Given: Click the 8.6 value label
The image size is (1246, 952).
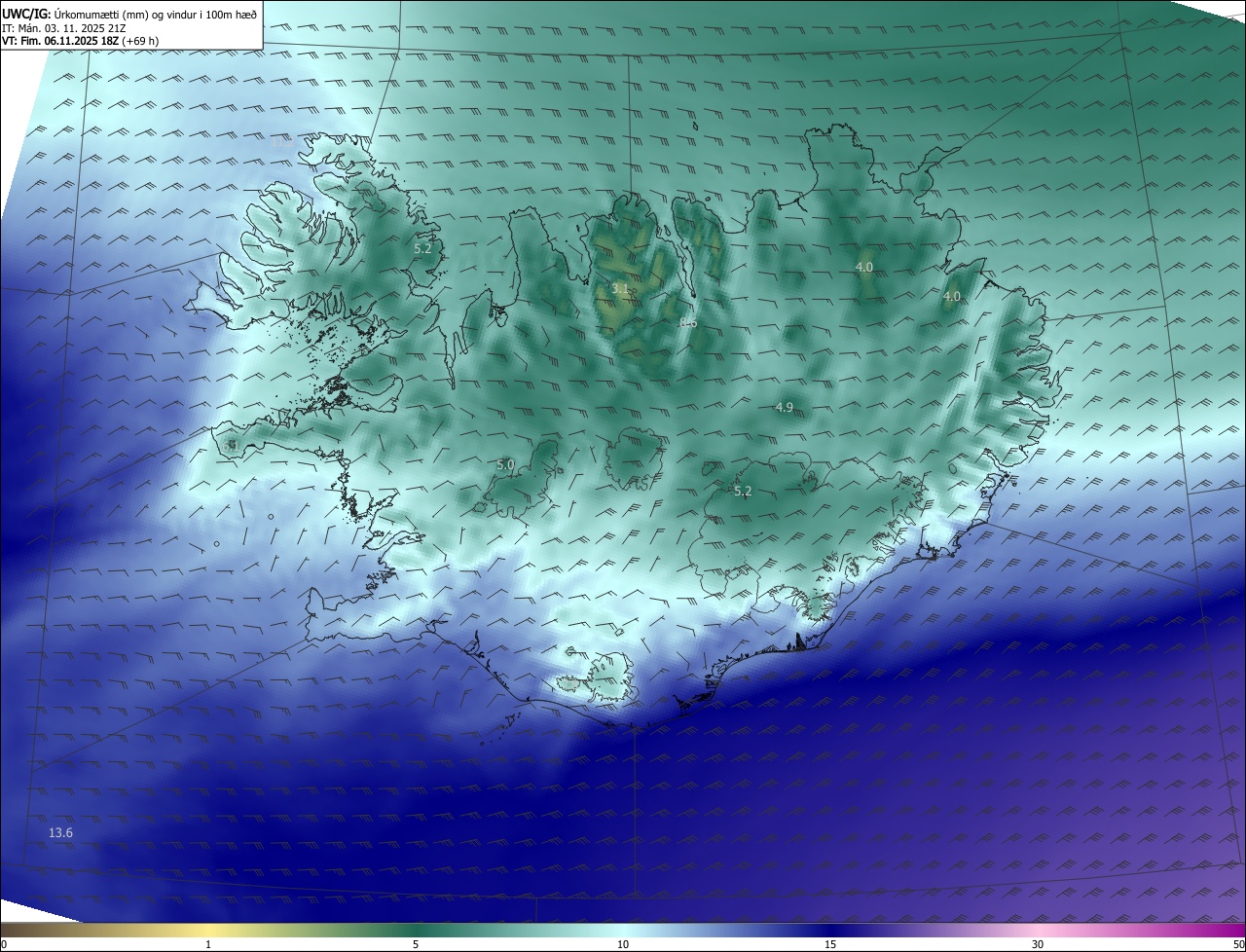Looking at the screenshot, I should click(x=688, y=322).
